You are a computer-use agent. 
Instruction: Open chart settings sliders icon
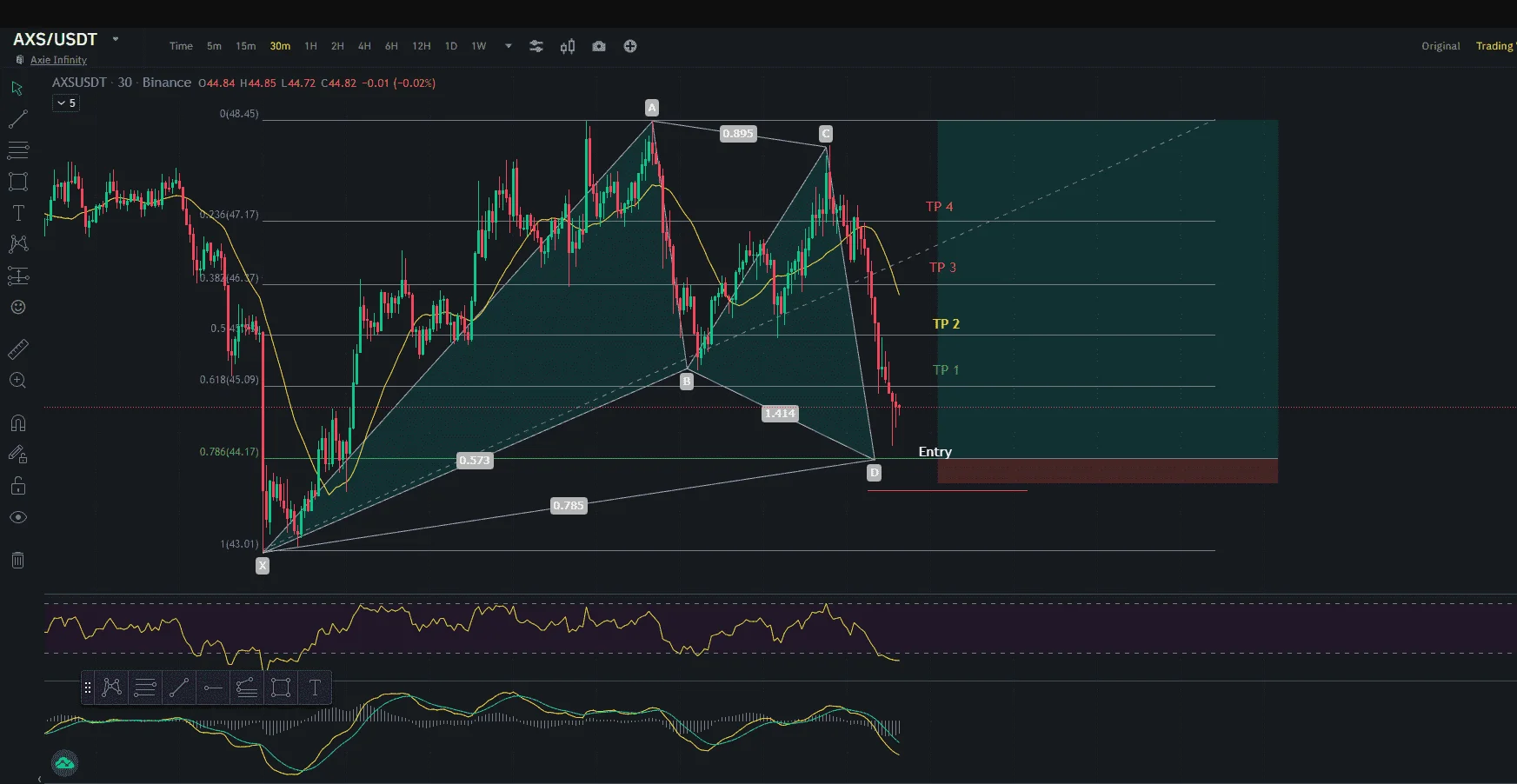pos(536,46)
